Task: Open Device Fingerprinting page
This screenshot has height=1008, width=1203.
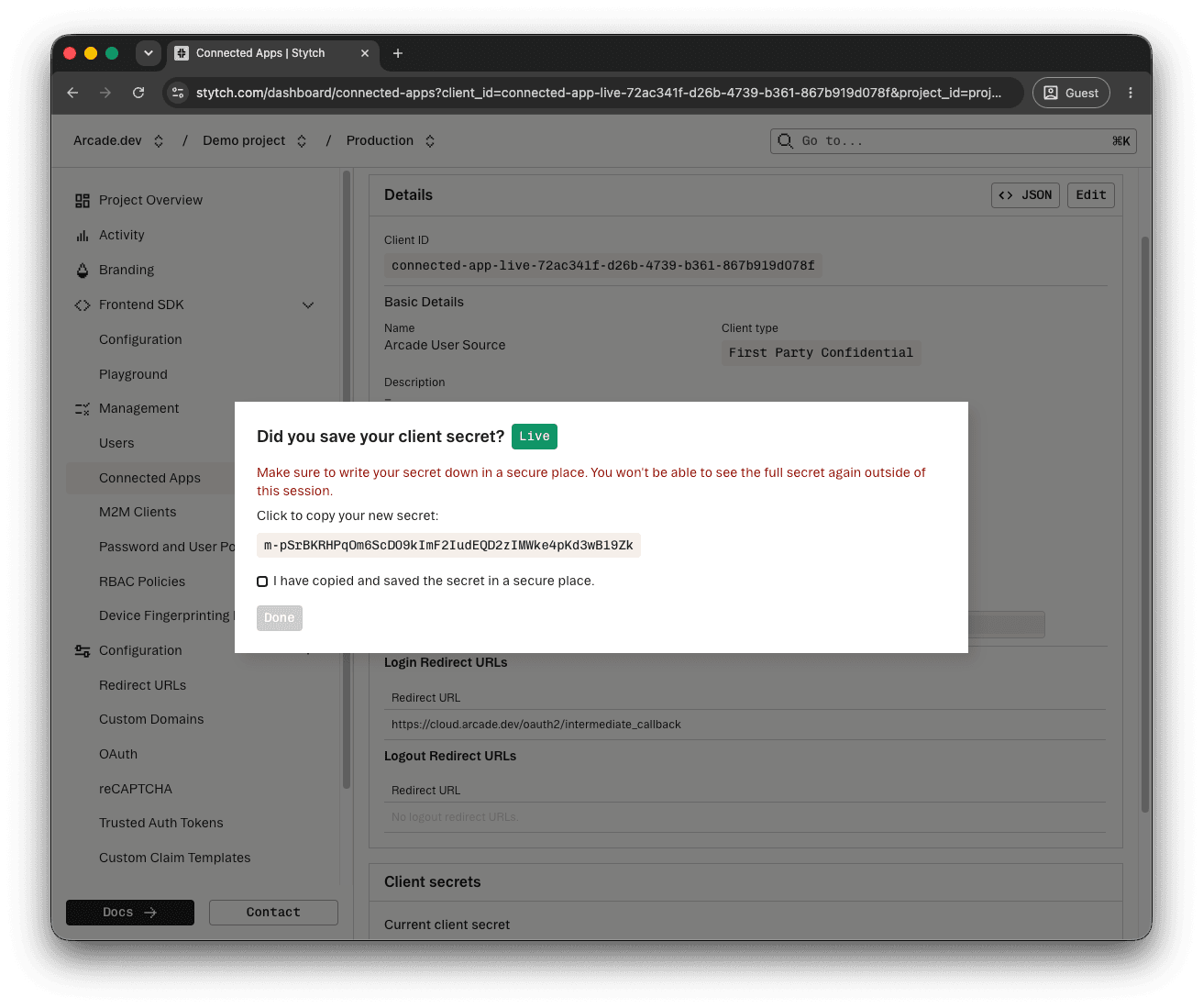Action: pyautogui.click(x=166, y=616)
